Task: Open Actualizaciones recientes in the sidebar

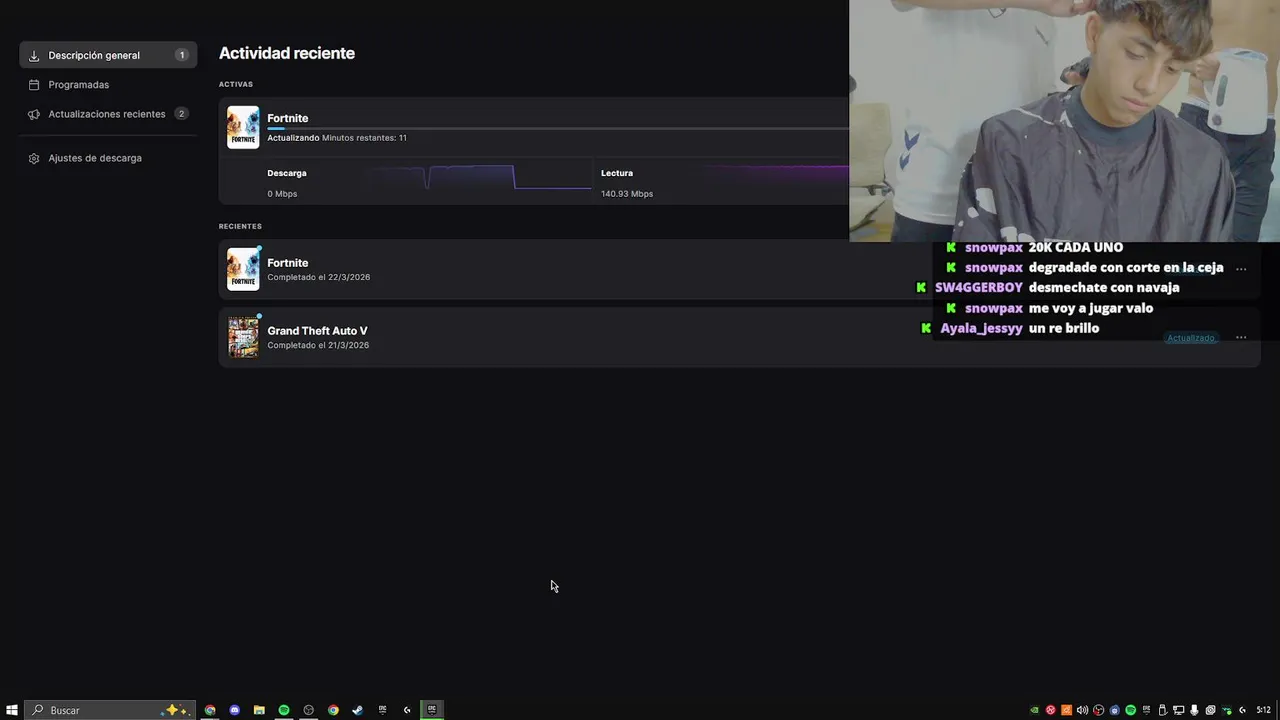Action: (108, 114)
